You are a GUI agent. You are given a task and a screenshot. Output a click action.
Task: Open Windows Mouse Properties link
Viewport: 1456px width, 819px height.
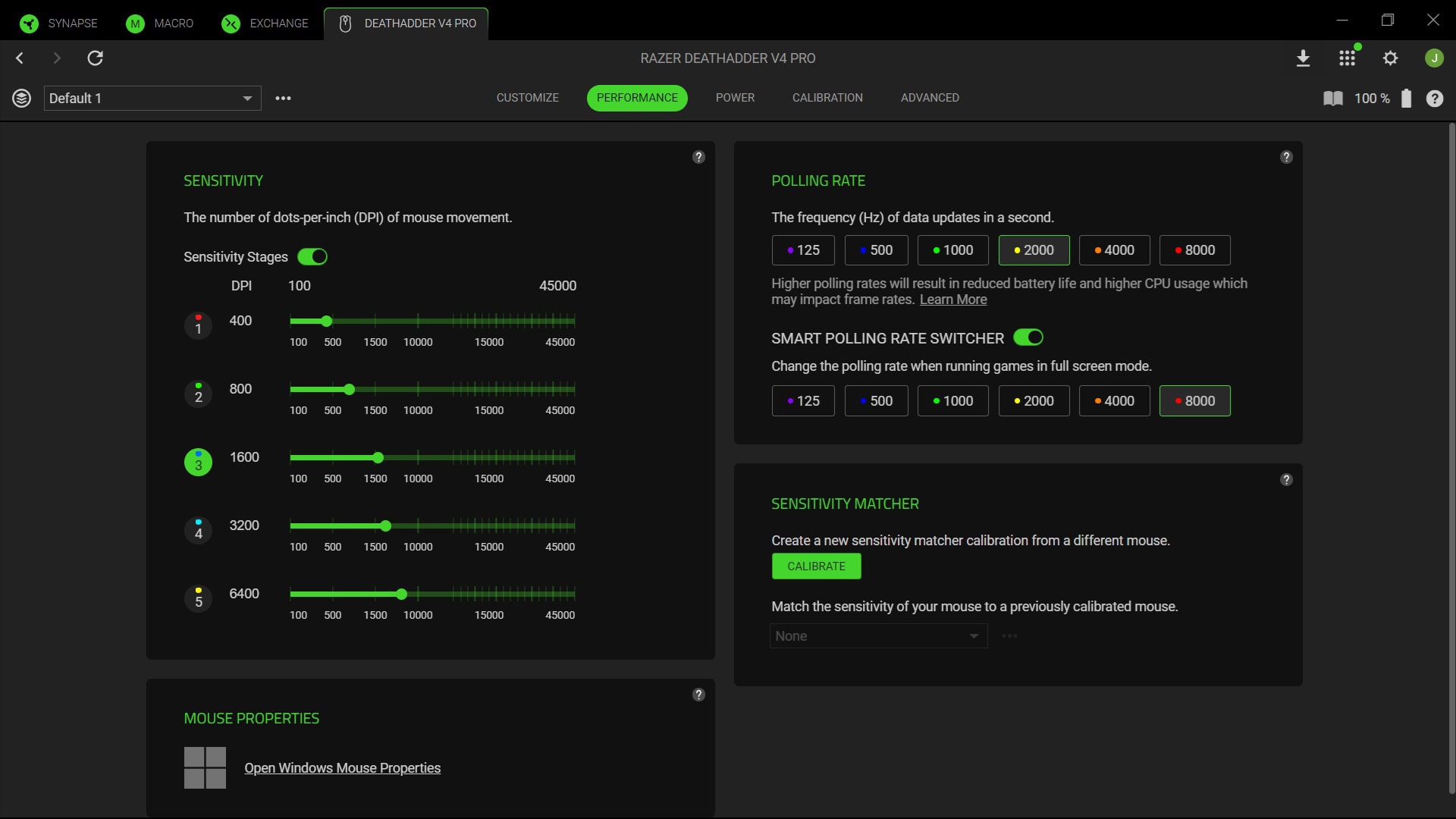tap(342, 768)
